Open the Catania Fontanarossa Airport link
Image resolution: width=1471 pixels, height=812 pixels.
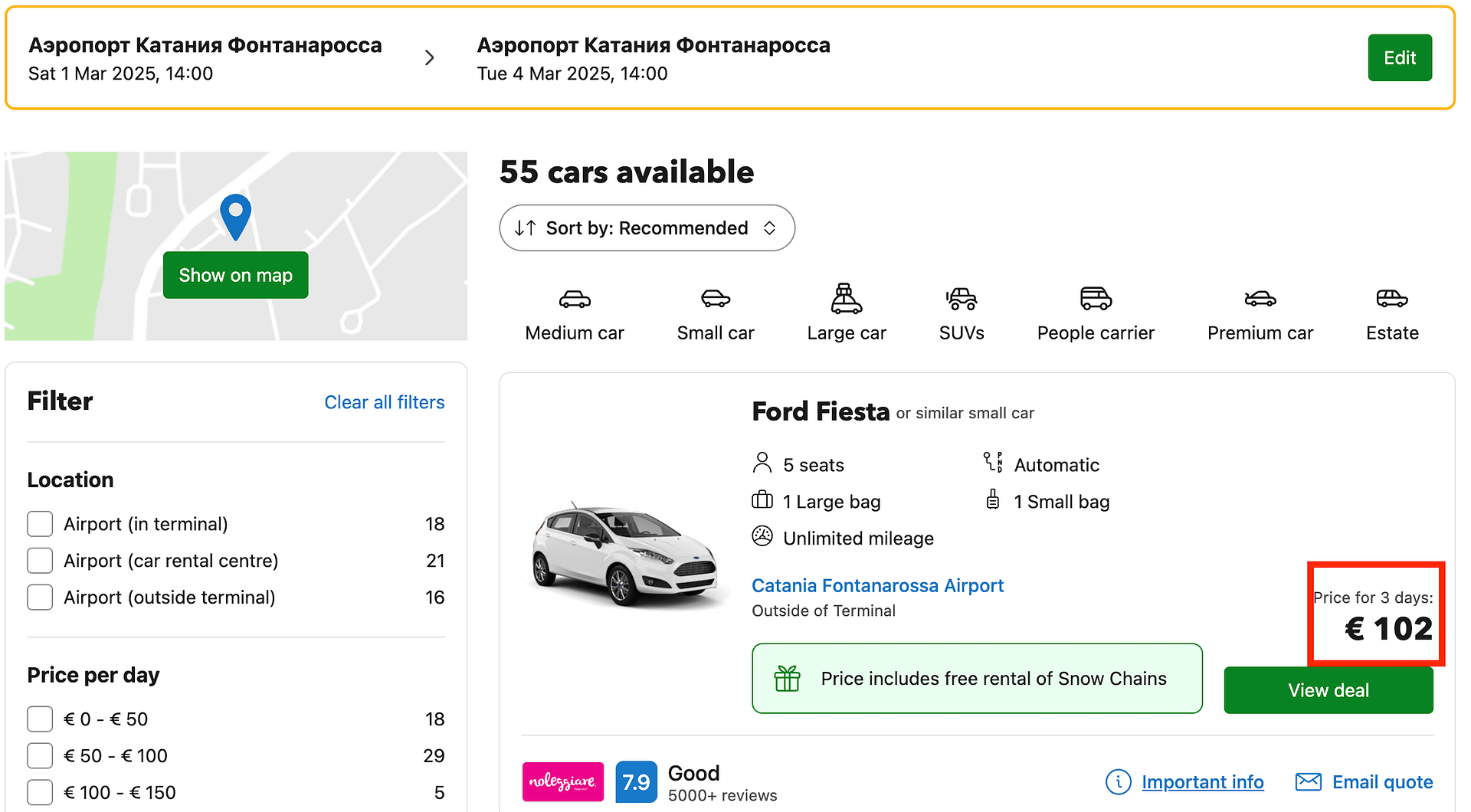877,585
